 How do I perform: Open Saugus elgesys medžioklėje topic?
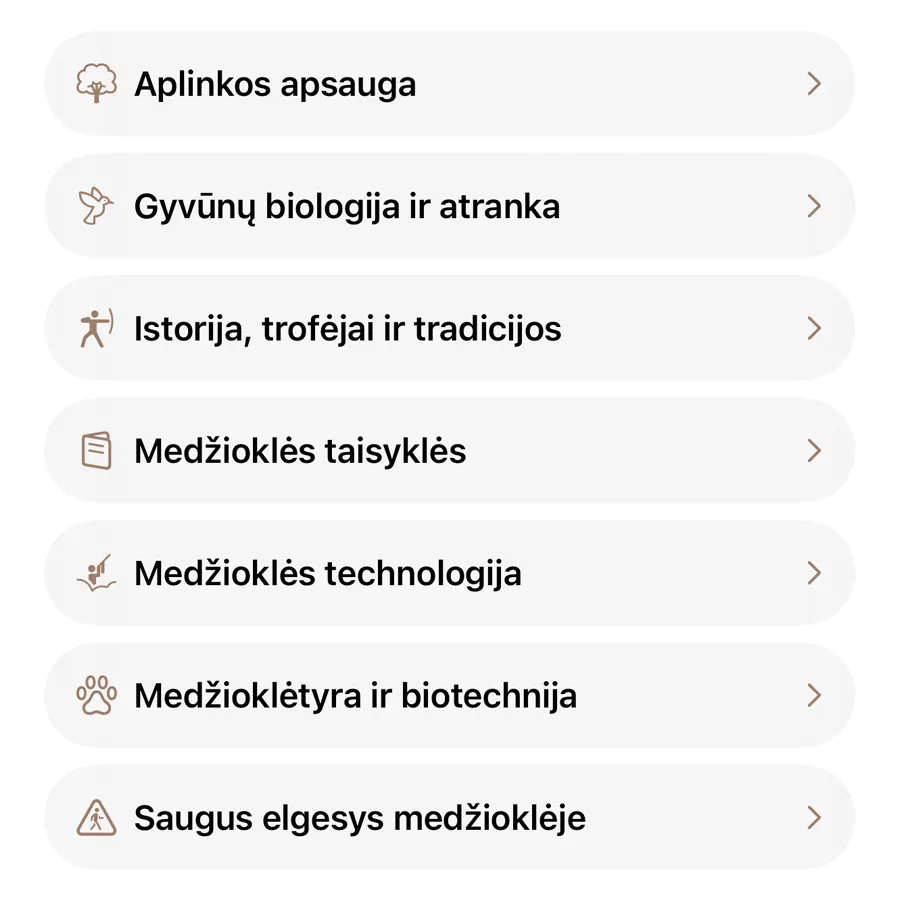coord(360,818)
